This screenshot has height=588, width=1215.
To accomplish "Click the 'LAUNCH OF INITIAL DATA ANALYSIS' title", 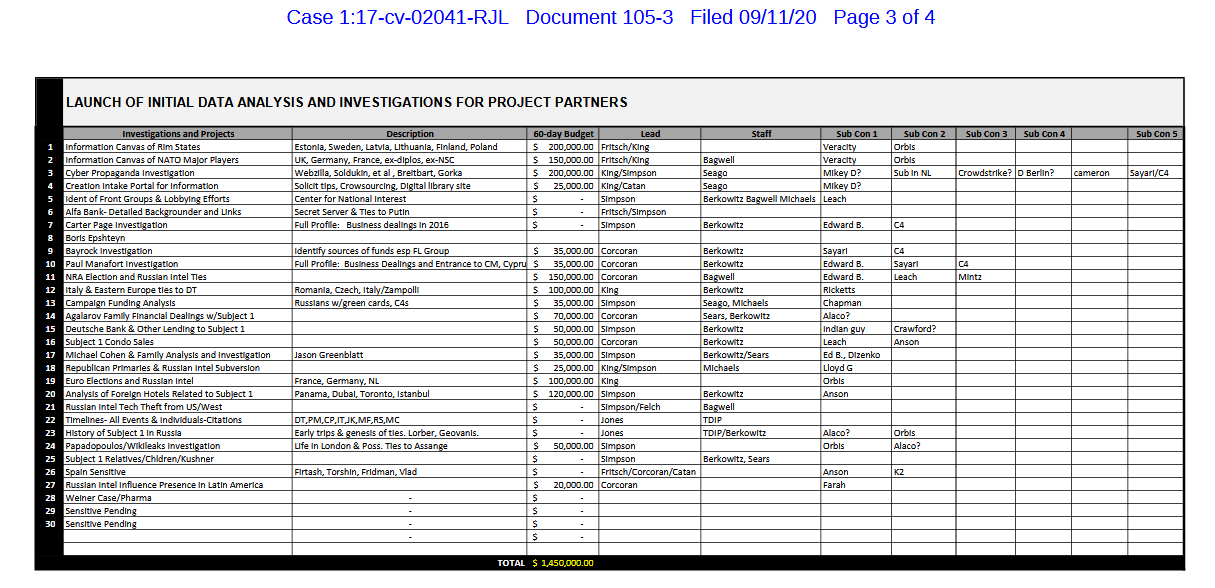I will click(346, 102).
